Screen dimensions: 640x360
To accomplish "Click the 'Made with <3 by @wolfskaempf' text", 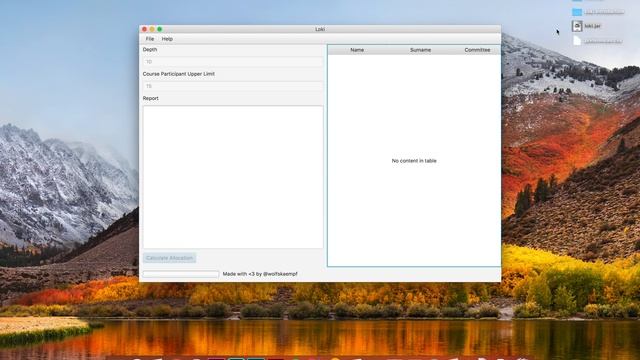I will [x=260, y=274].
